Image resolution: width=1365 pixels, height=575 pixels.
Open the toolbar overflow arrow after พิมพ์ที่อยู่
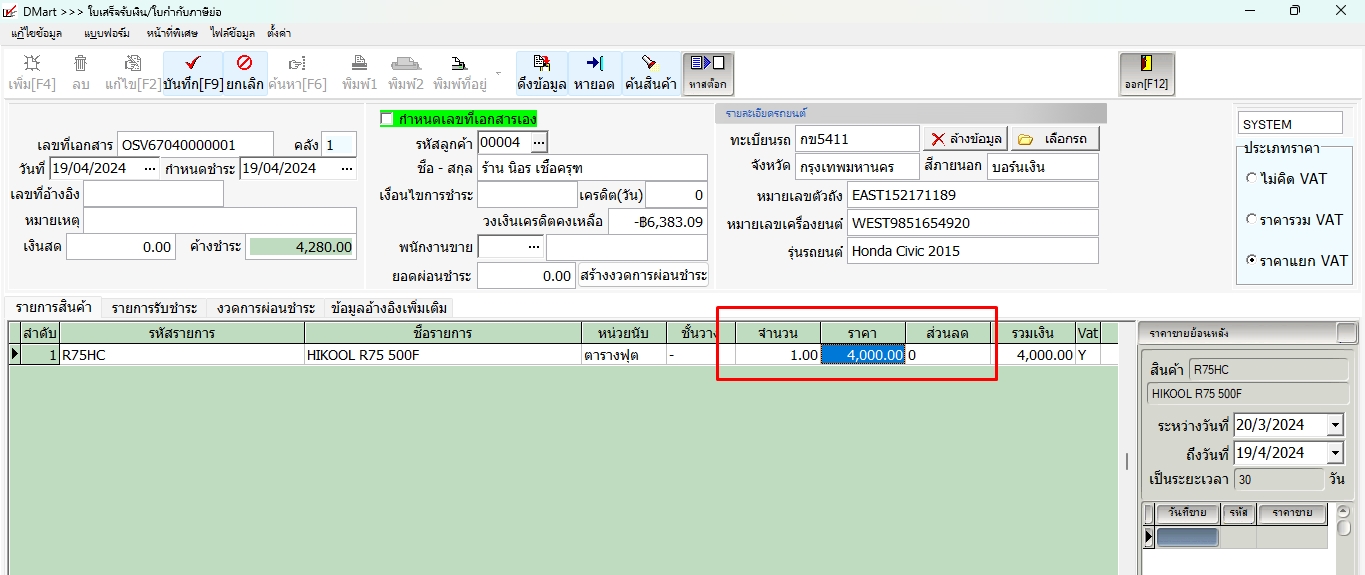(498, 73)
